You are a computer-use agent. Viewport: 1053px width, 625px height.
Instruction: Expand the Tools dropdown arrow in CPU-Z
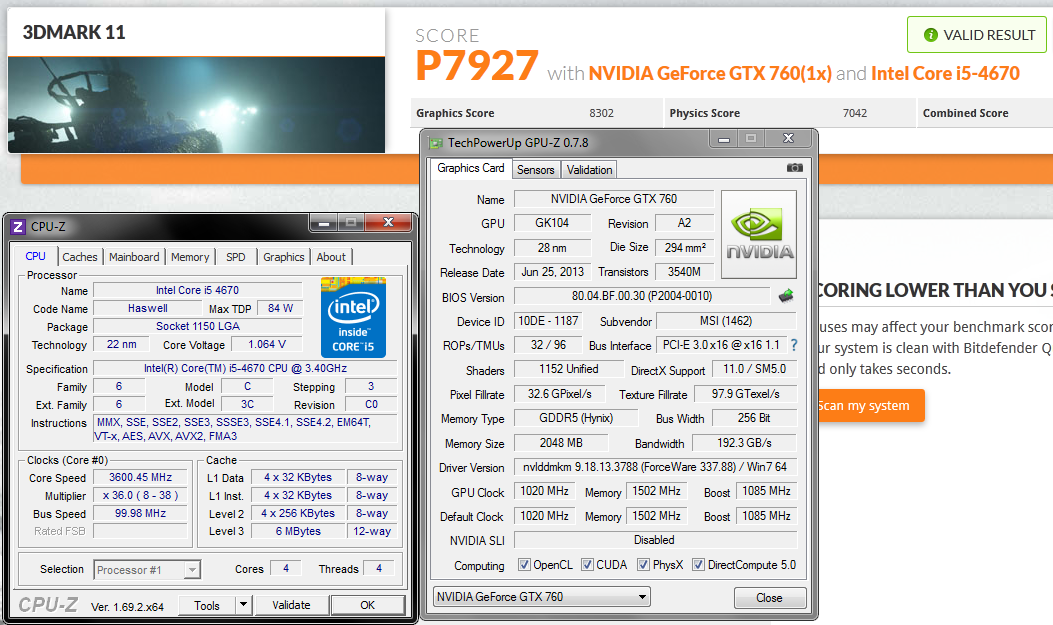point(243,605)
